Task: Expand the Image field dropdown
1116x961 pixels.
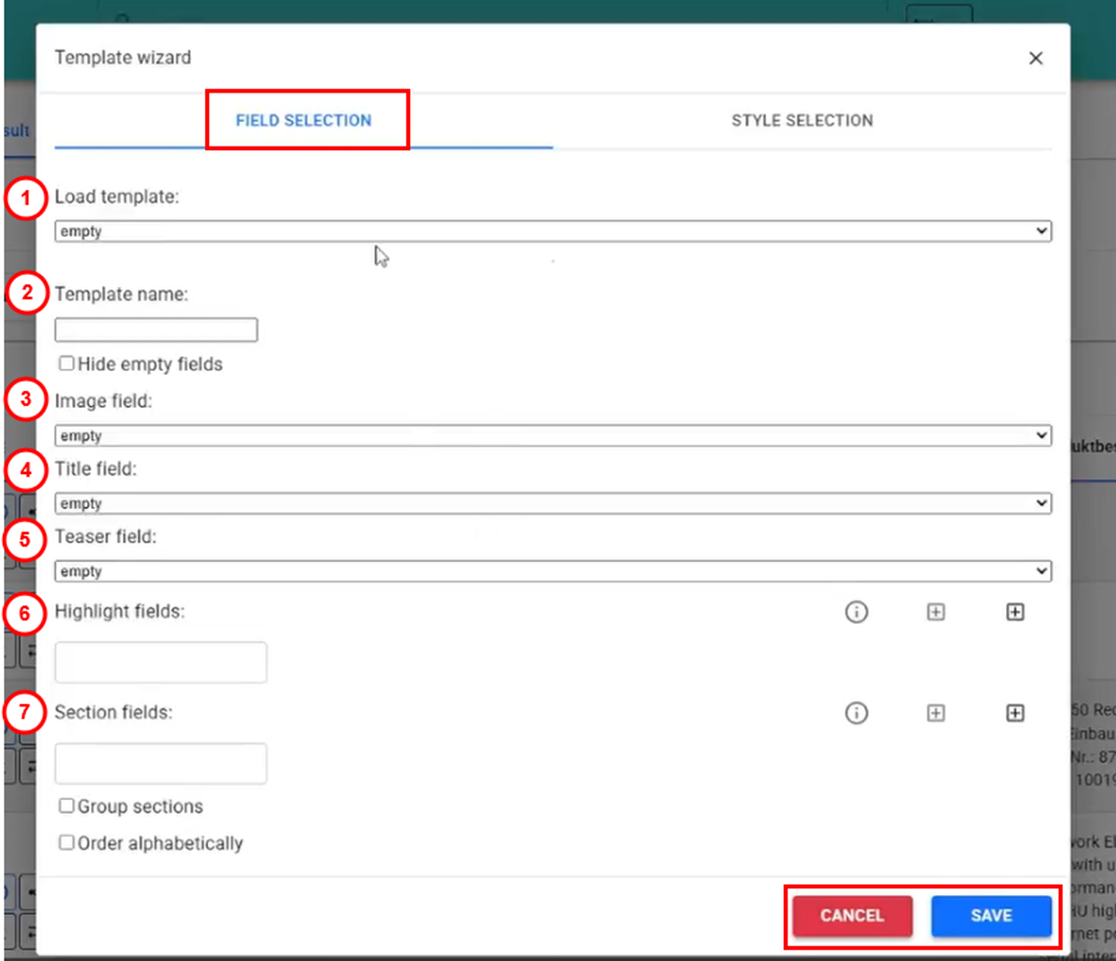Action: 552,436
